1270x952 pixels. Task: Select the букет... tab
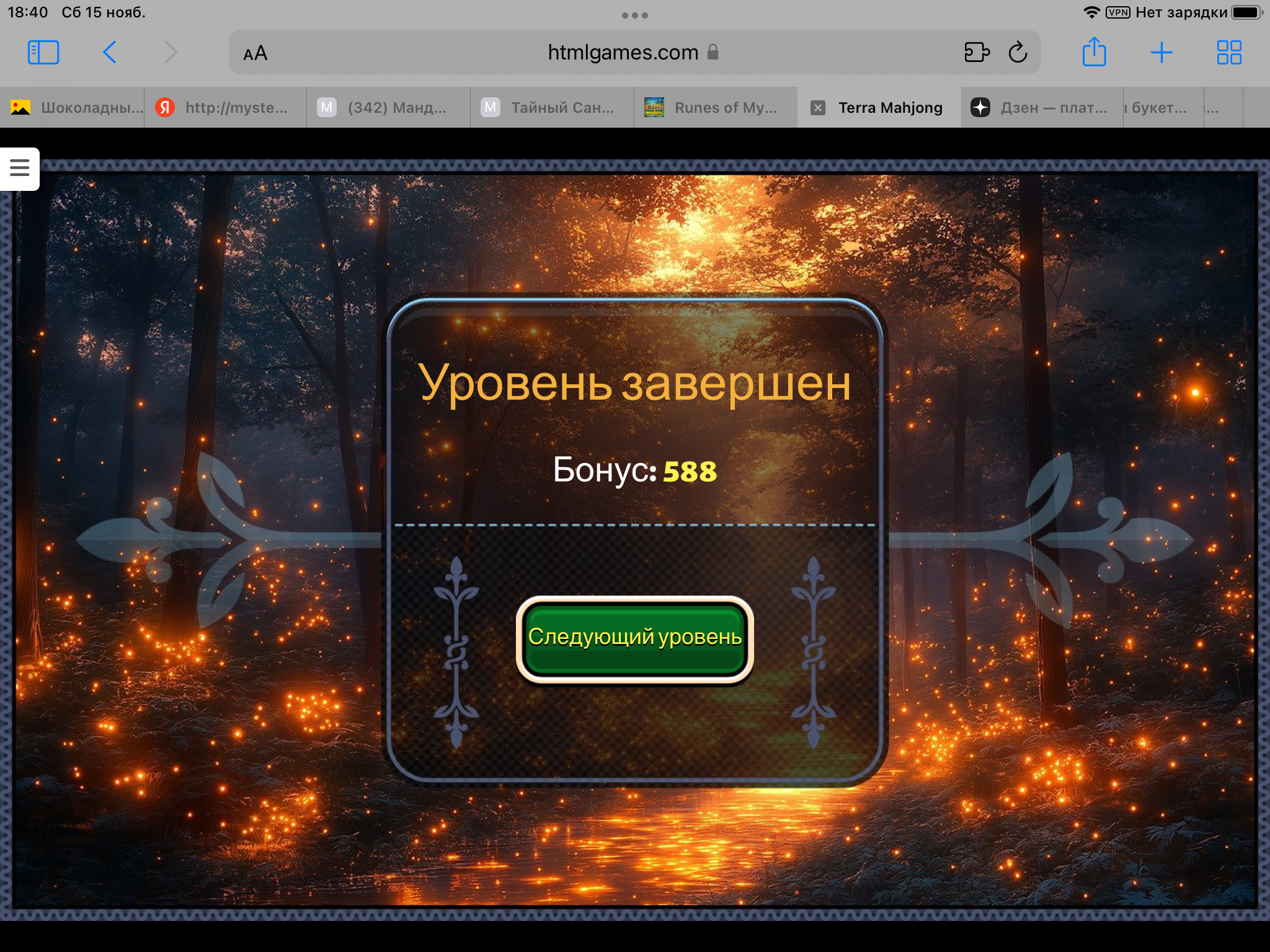[1160, 108]
